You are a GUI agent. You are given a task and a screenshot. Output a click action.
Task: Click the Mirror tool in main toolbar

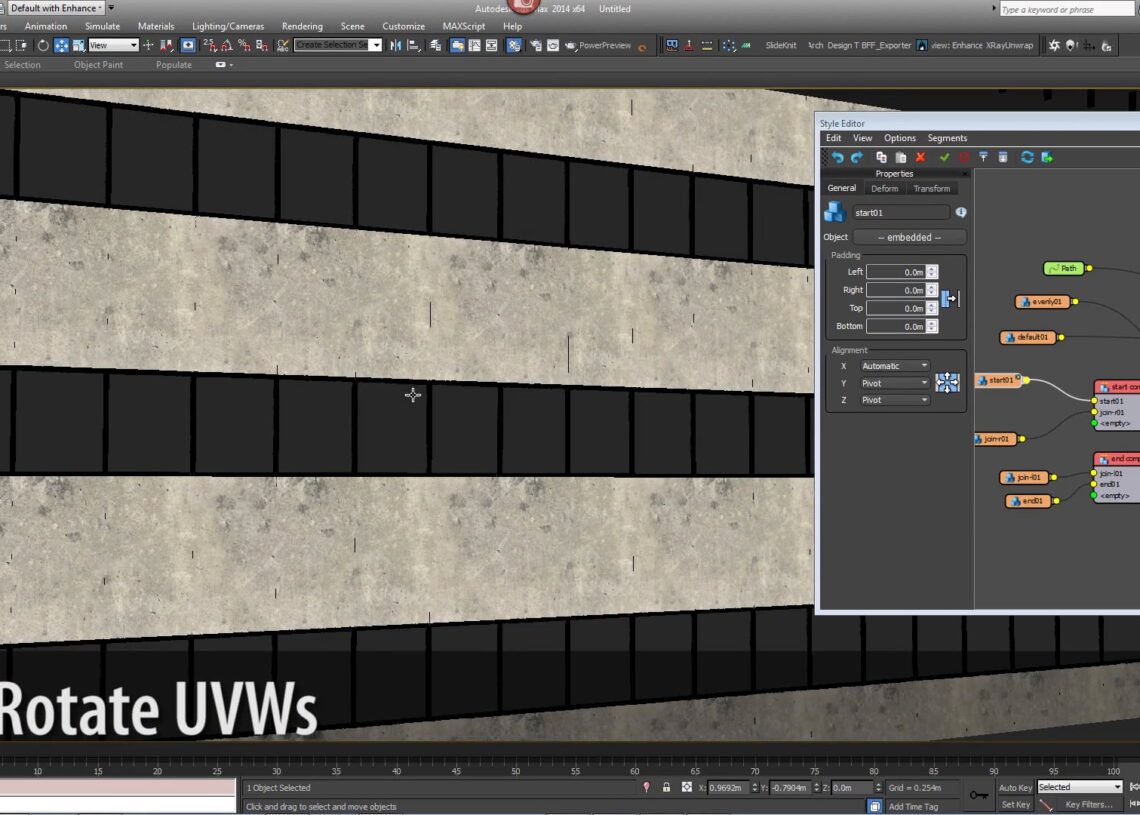(x=396, y=45)
